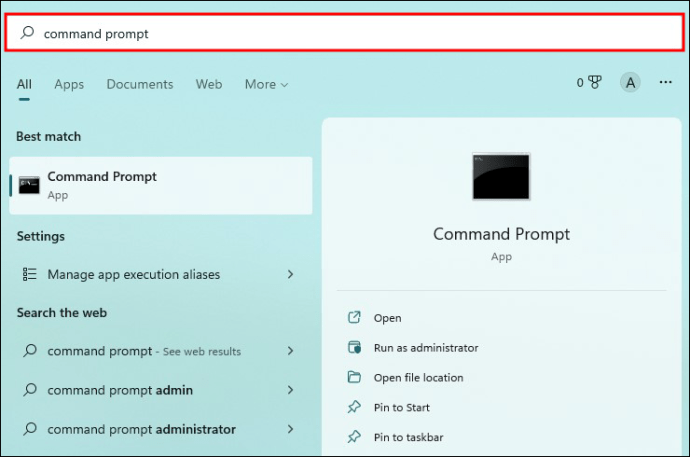This screenshot has height=457, width=690.
Task: Click the Pin to Start pin icon
Action: coord(354,407)
